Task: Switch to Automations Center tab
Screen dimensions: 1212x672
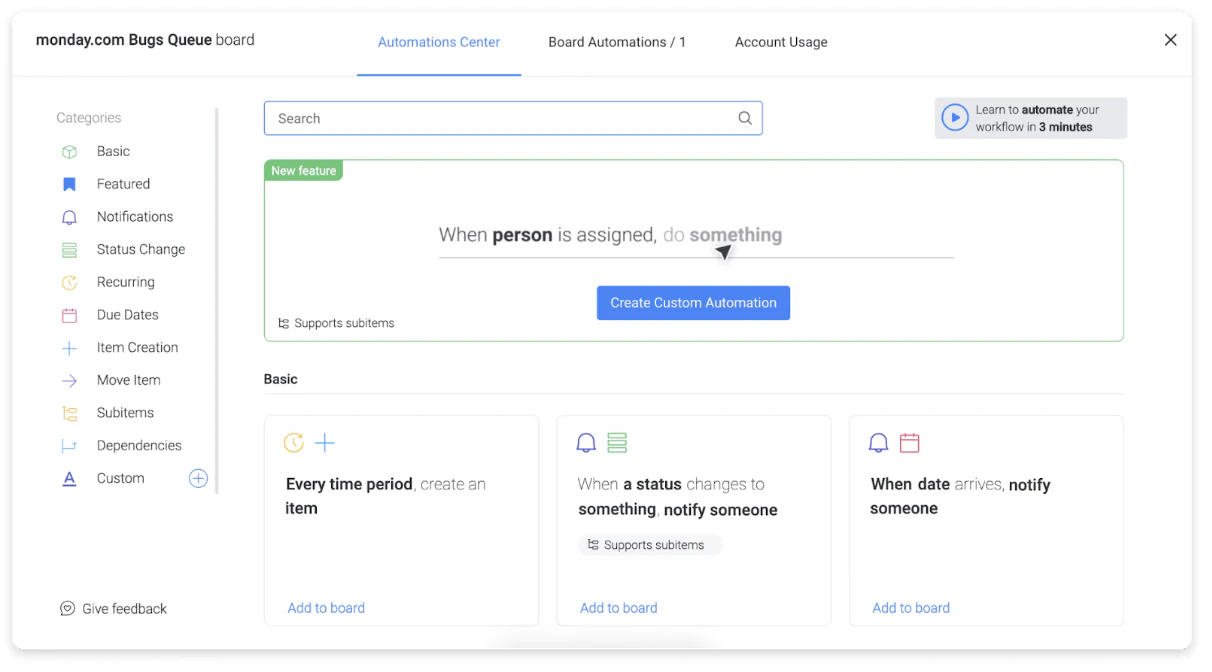Action: coord(439,42)
